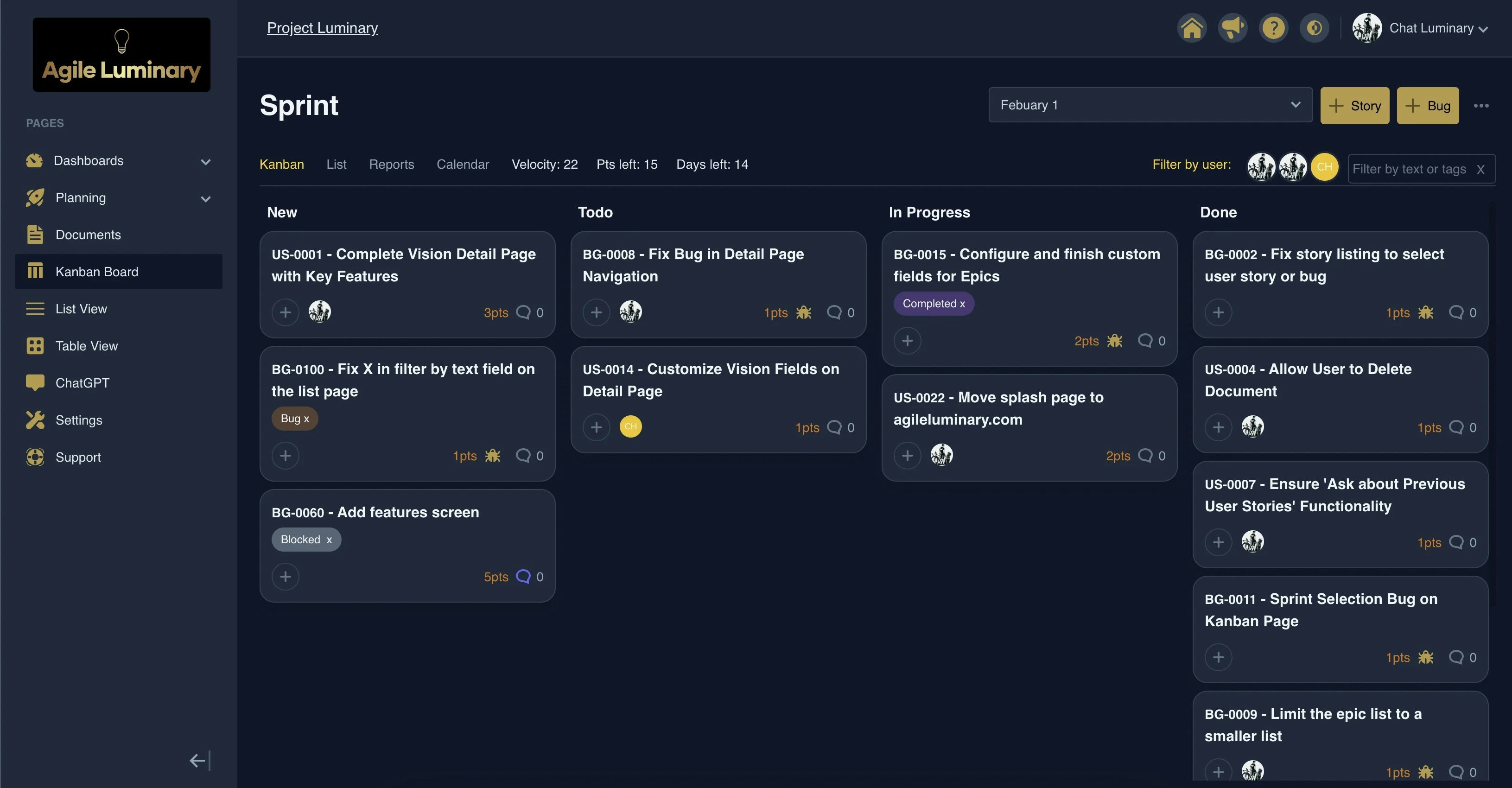Open comments bubble on US-0001 card
1512x788 pixels.
524,312
